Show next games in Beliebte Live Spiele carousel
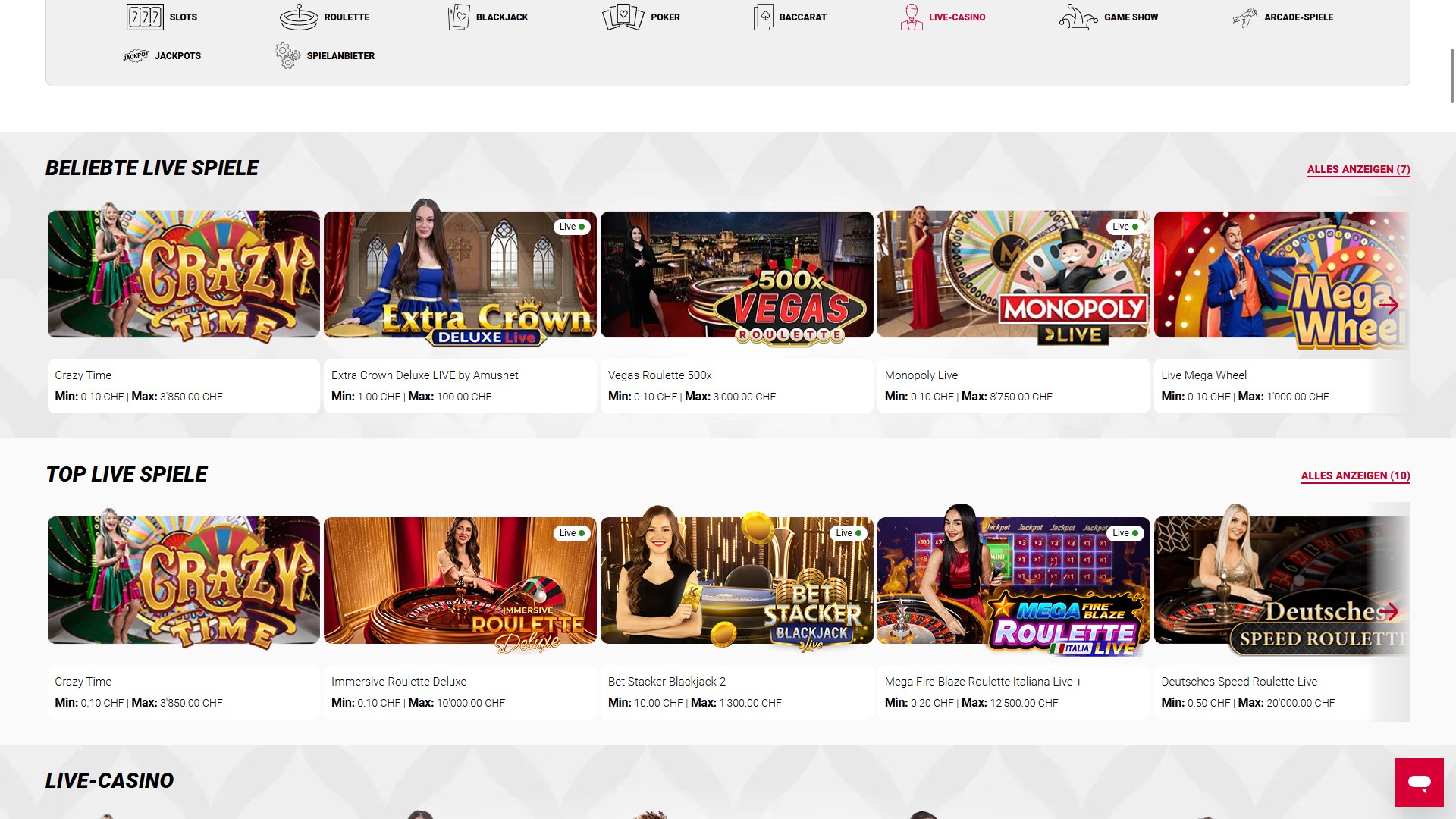This screenshot has height=819, width=1456. 1389,306
